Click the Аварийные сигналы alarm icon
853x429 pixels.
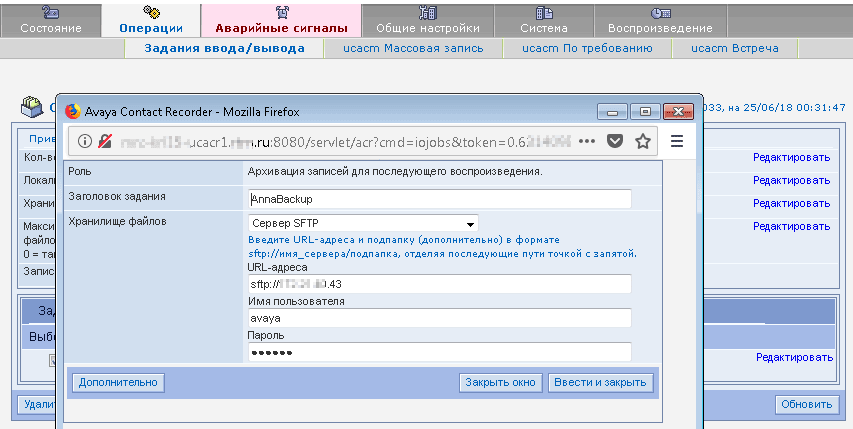coord(282,12)
